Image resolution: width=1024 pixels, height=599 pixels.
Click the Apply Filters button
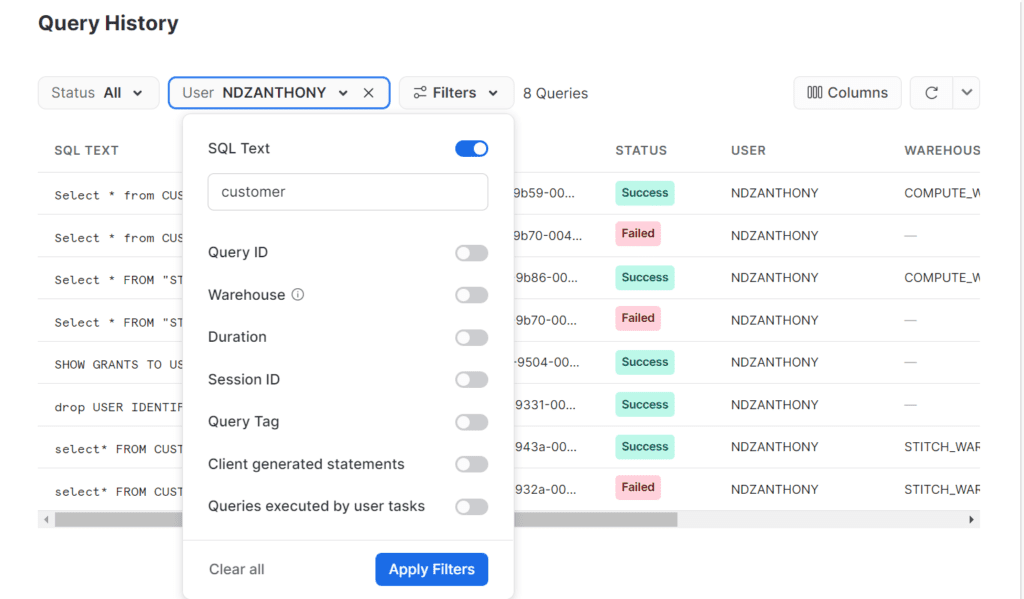431,569
